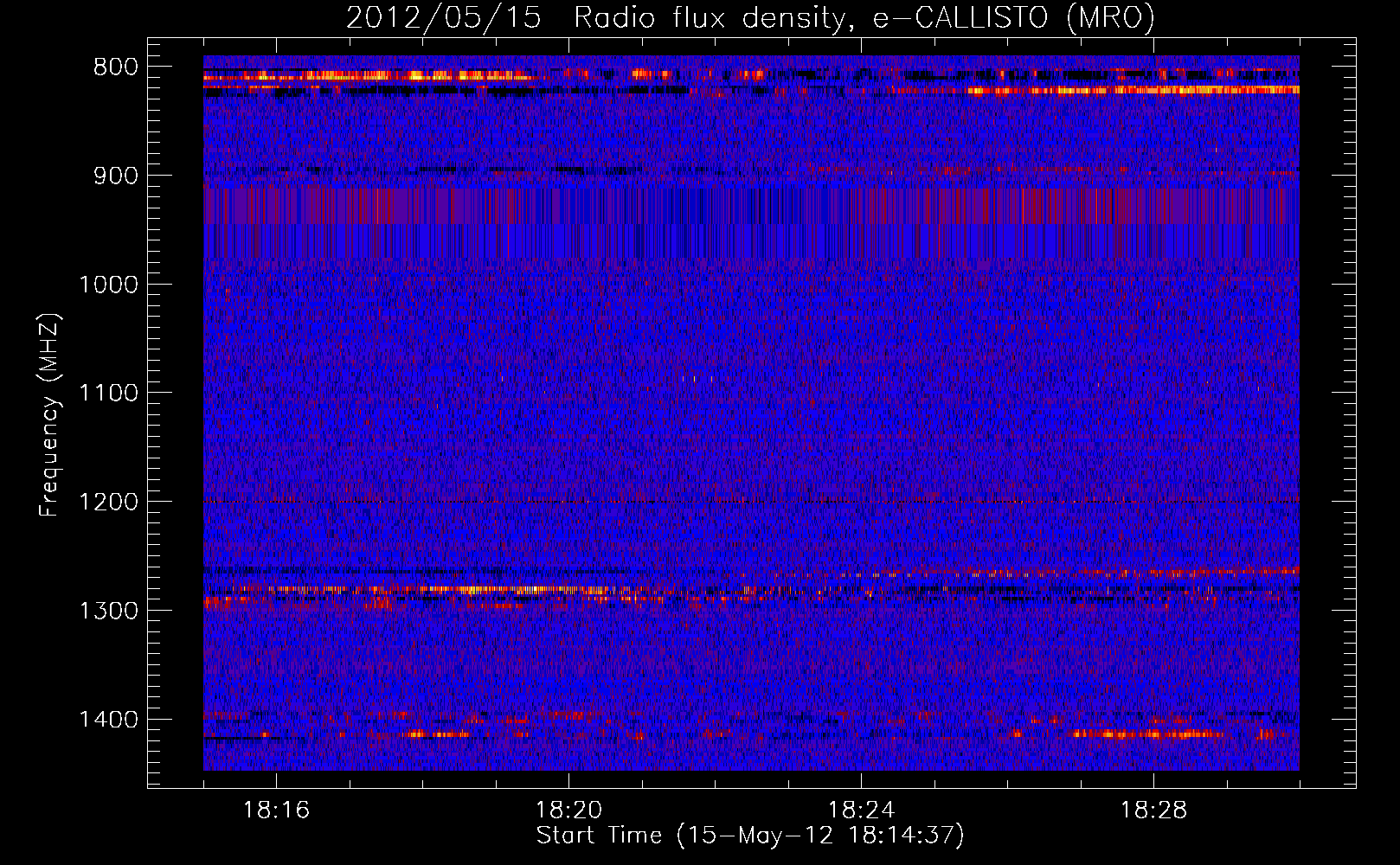Click the '1100' frequency axis label
The image size is (1400, 865).
108,394
